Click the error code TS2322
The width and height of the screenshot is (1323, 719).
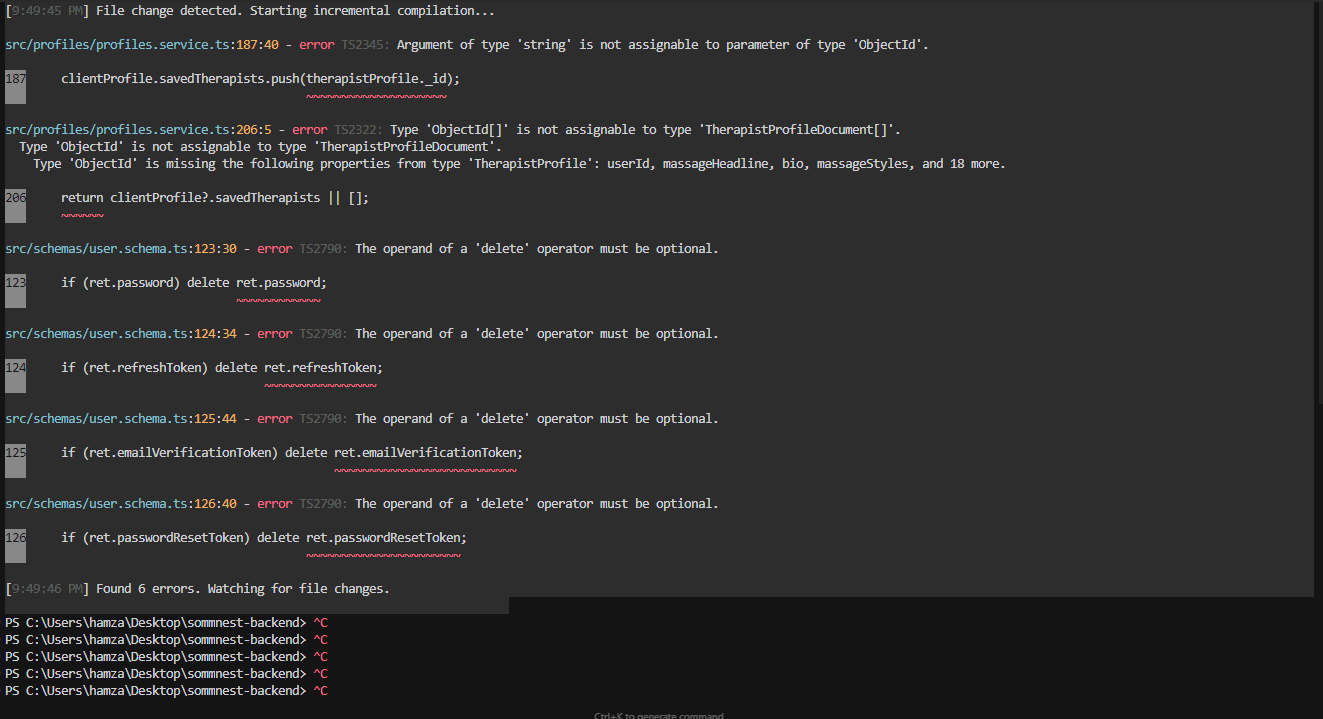tap(358, 130)
